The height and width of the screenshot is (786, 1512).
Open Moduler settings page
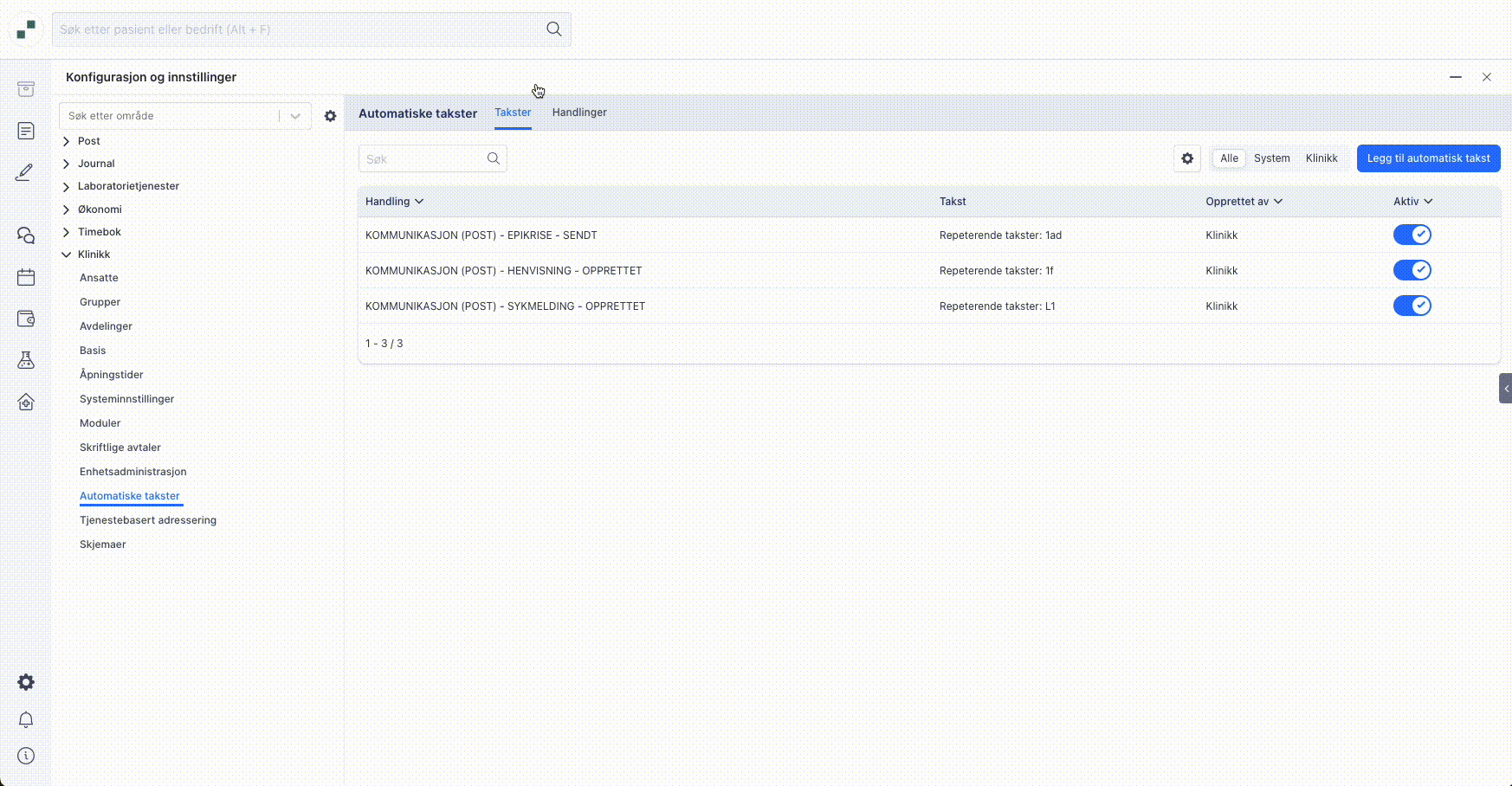pyautogui.click(x=100, y=423)
